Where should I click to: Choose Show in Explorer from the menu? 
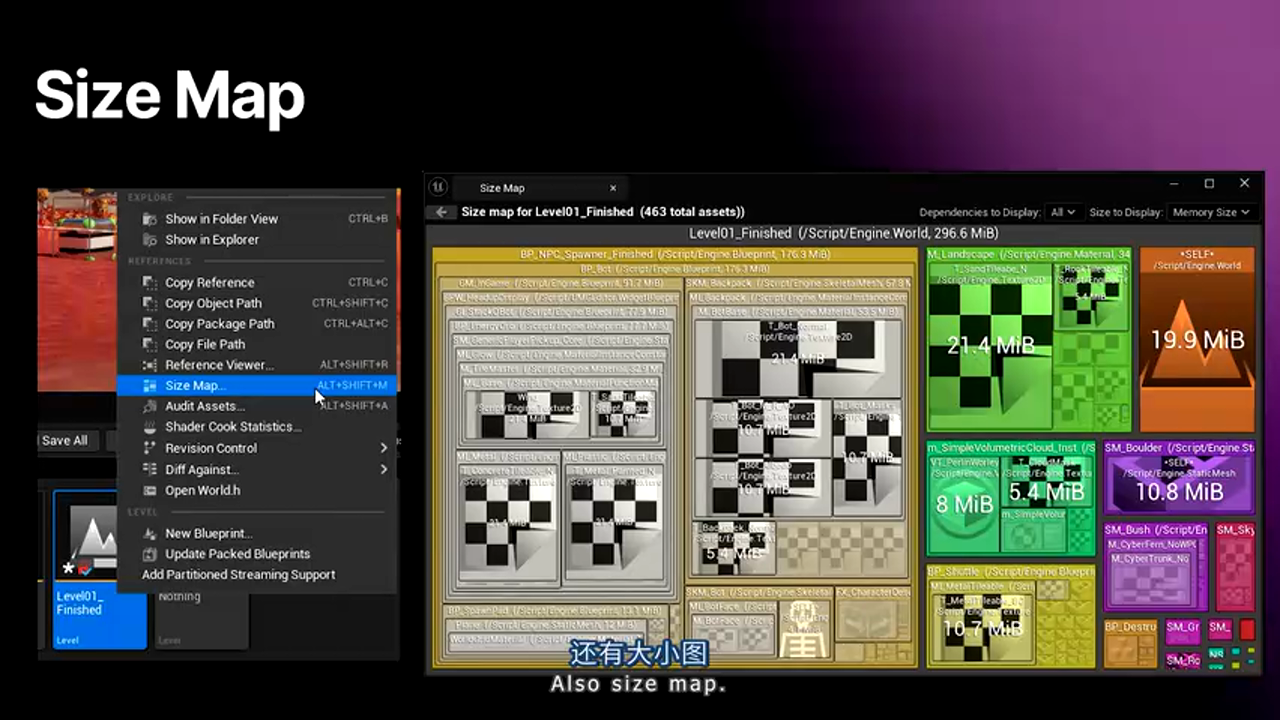pyautogui.click(x=212, y=239)
